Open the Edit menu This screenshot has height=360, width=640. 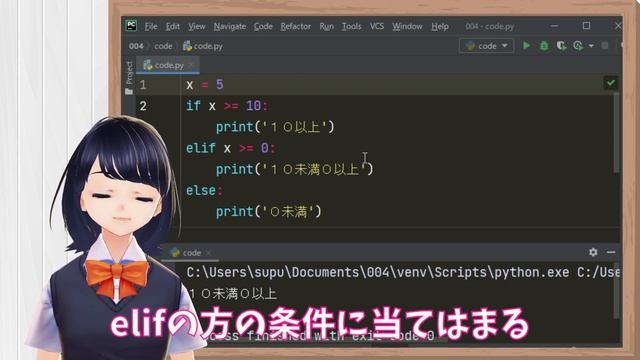pos(173,27)
